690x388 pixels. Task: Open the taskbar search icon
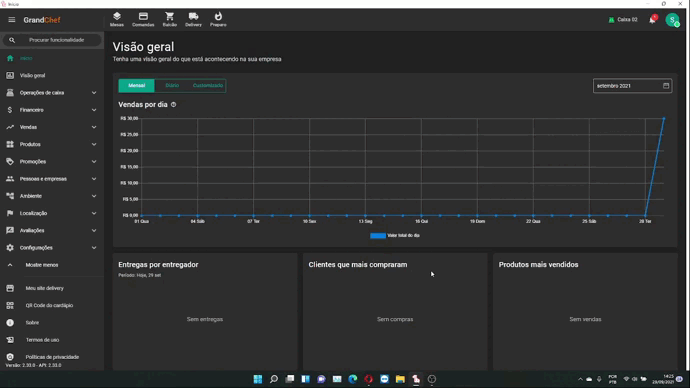[274, 379]
